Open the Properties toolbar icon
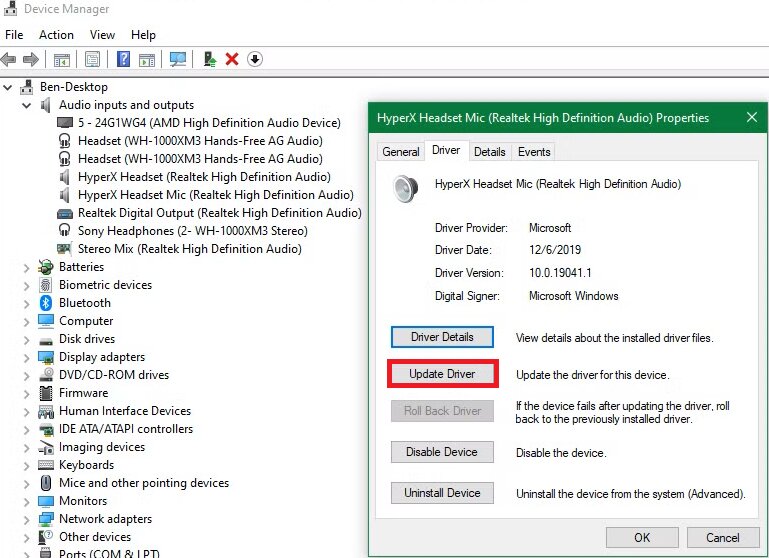 (92, 60)
